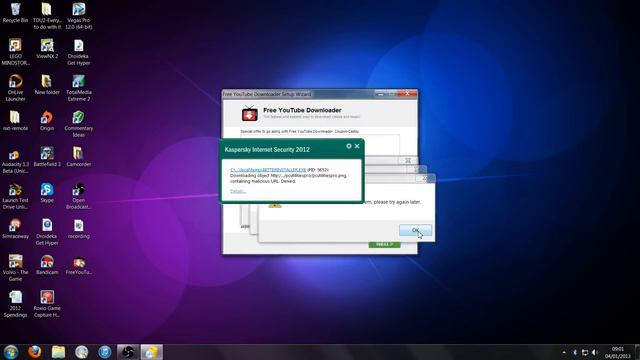Image resolution: width=640 pixels, height=360 pixels.
Task: Open Windows Explorer folder in taskbar
Action: [58, 352]
